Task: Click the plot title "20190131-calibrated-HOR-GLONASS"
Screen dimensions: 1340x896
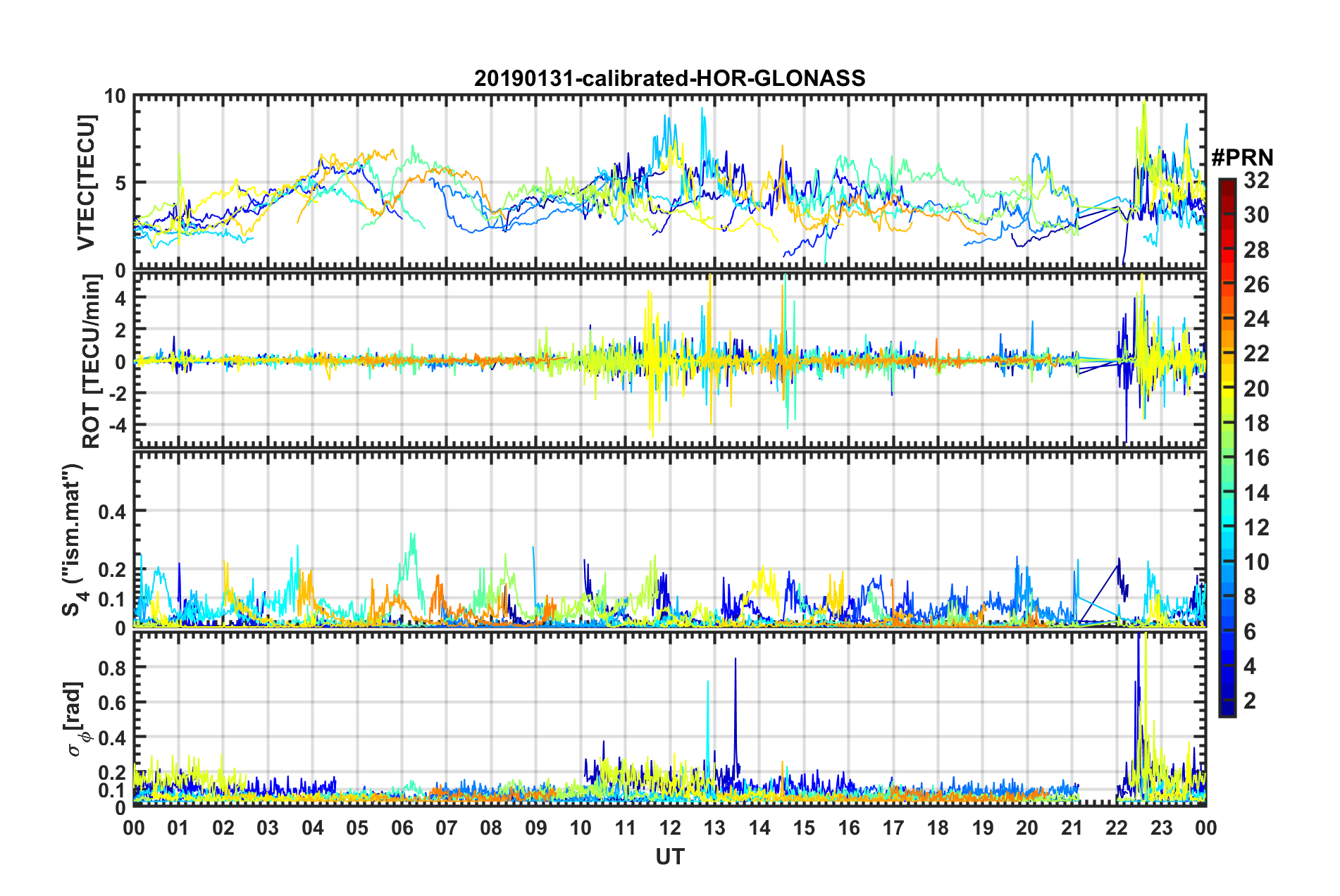Action: click(x=669, y=78)
